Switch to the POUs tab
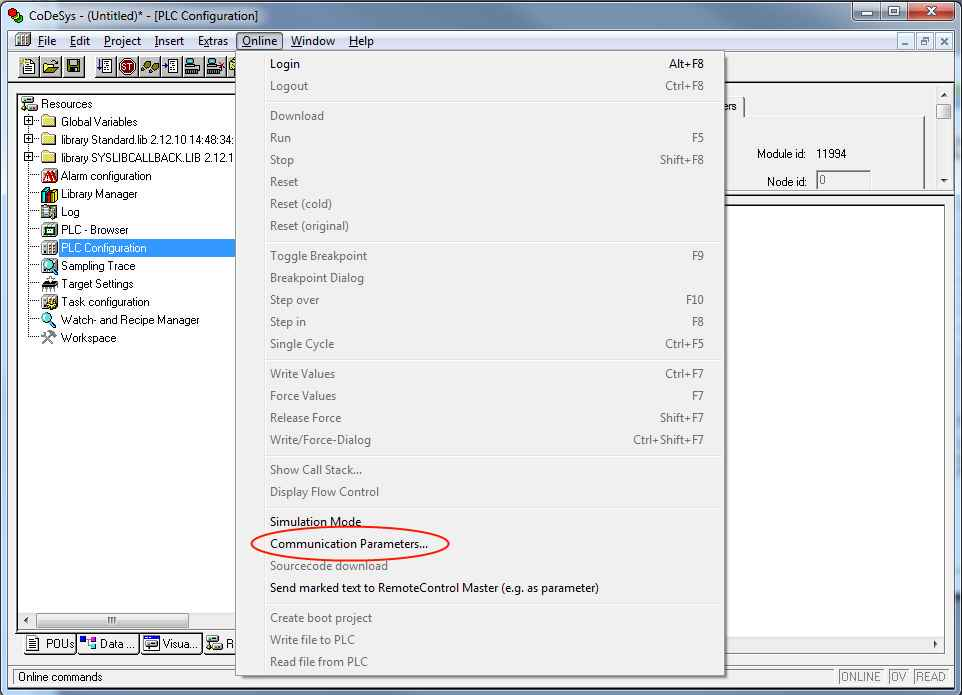Image resolution: width=962 pixels, height=695 pixels. [51, 643]
